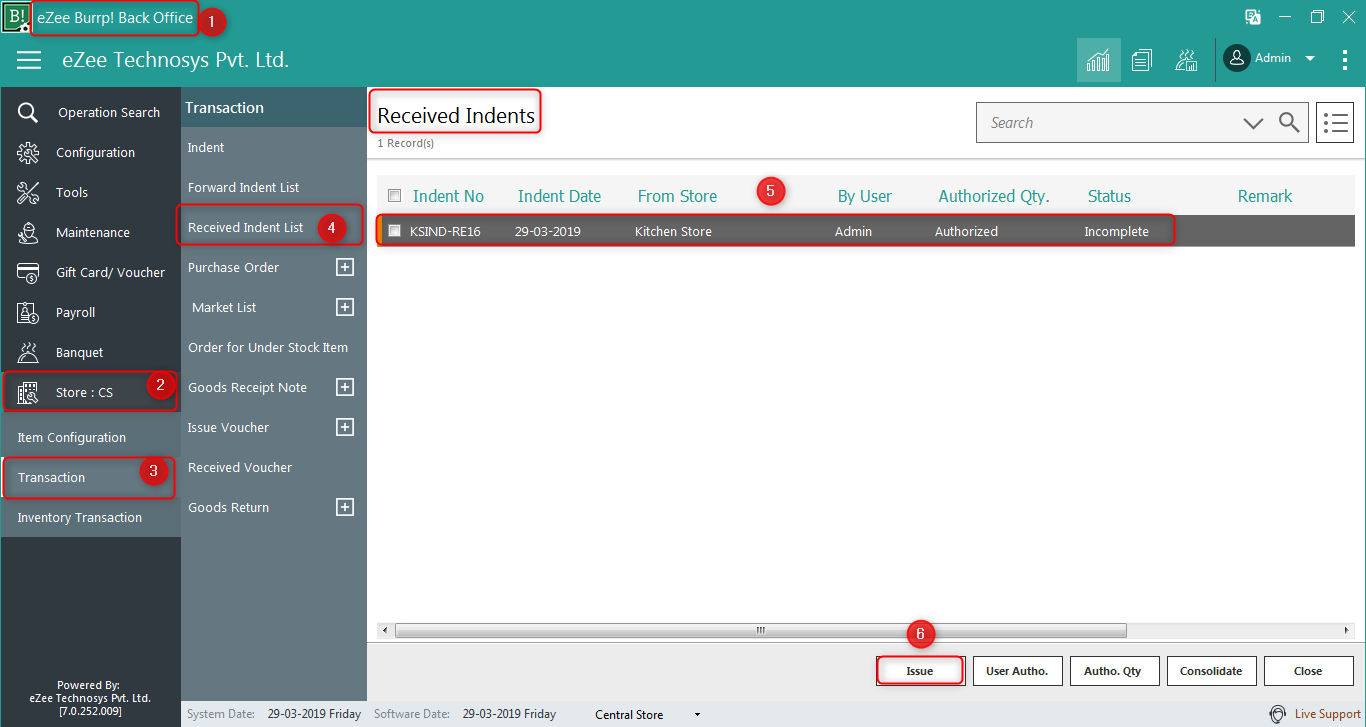Click the scrollbar right arrow
Screen dimensions: 1366x727
pos(1347,630)
